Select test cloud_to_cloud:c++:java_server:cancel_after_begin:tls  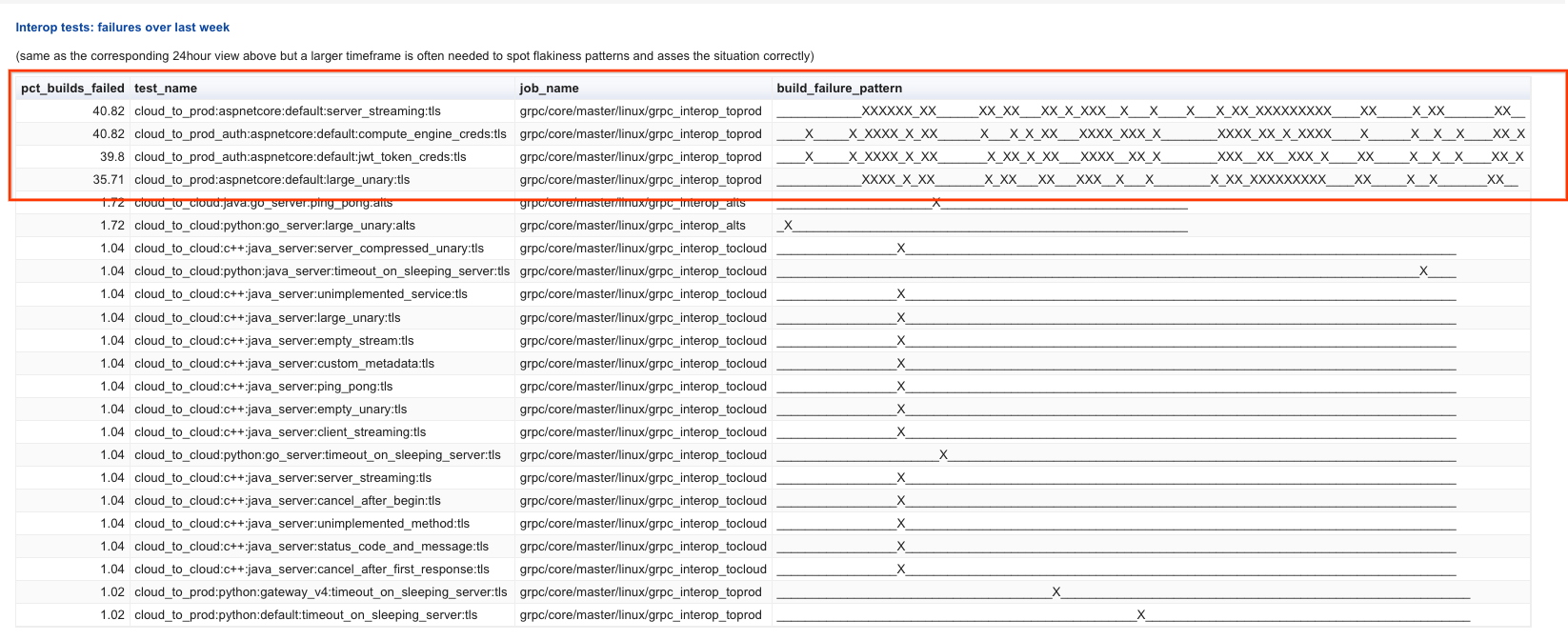tap(288, 501)
